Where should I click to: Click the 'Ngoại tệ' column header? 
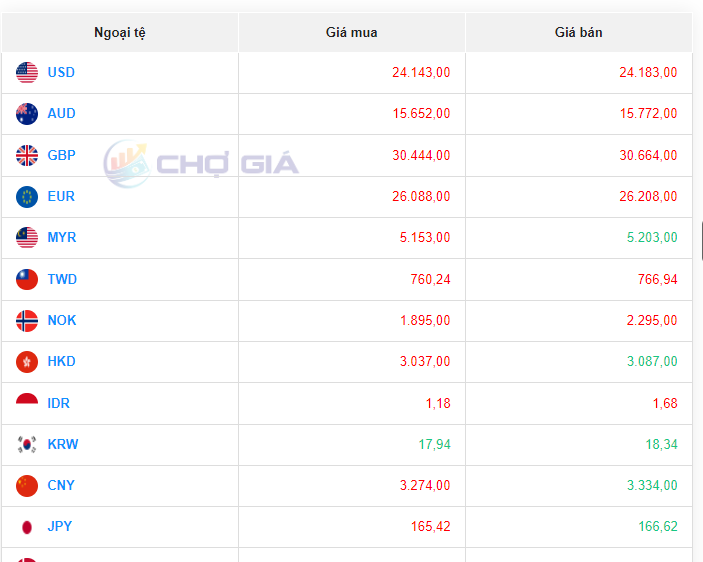(120, 33)
